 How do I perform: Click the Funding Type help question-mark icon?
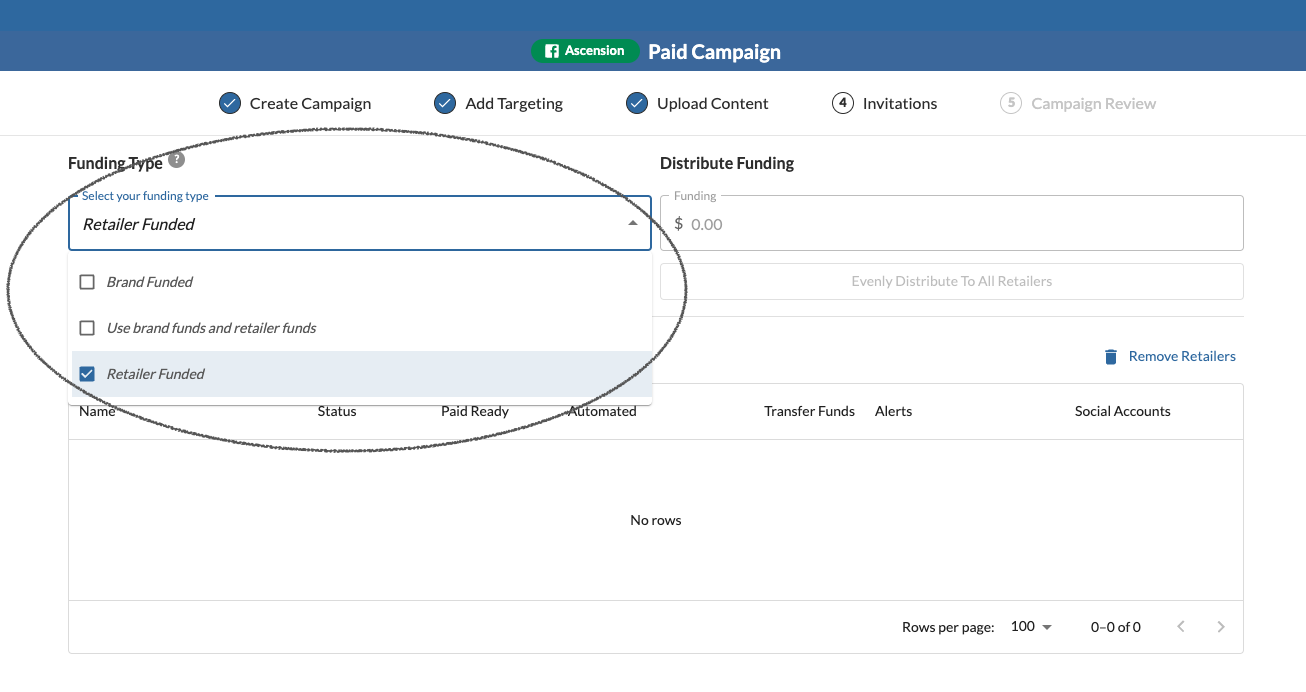coord(176,160)
